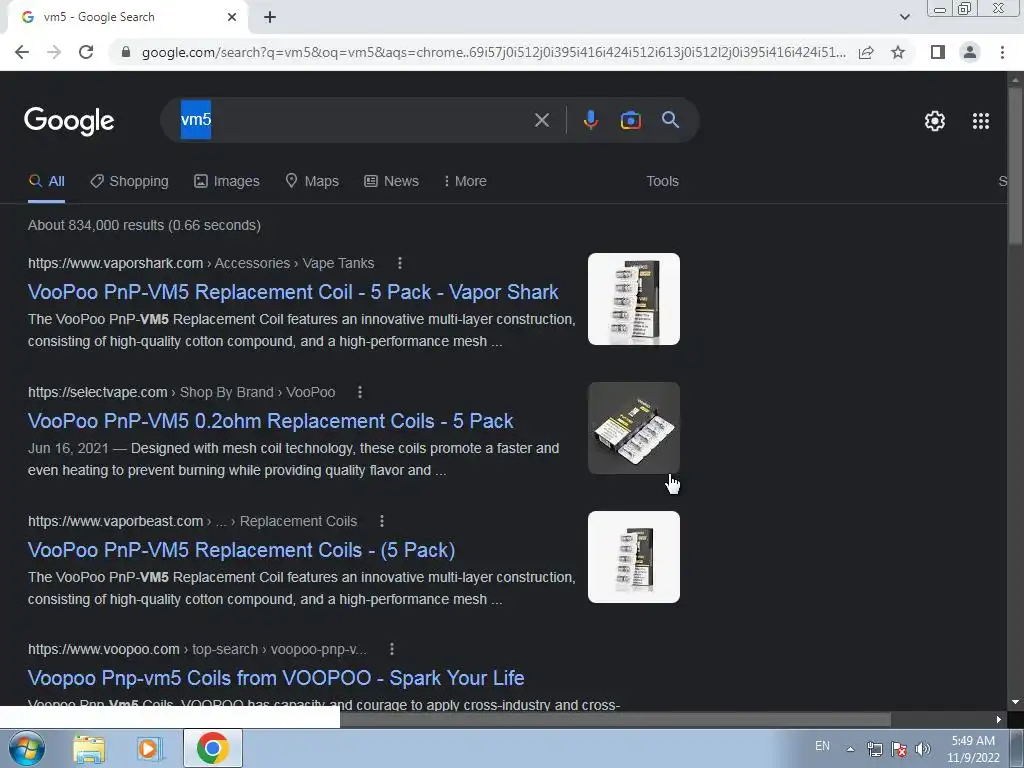Click the selectvape.com breadcrumb URL
This screenshot has height=768, width=1024.
pos(181,392)
